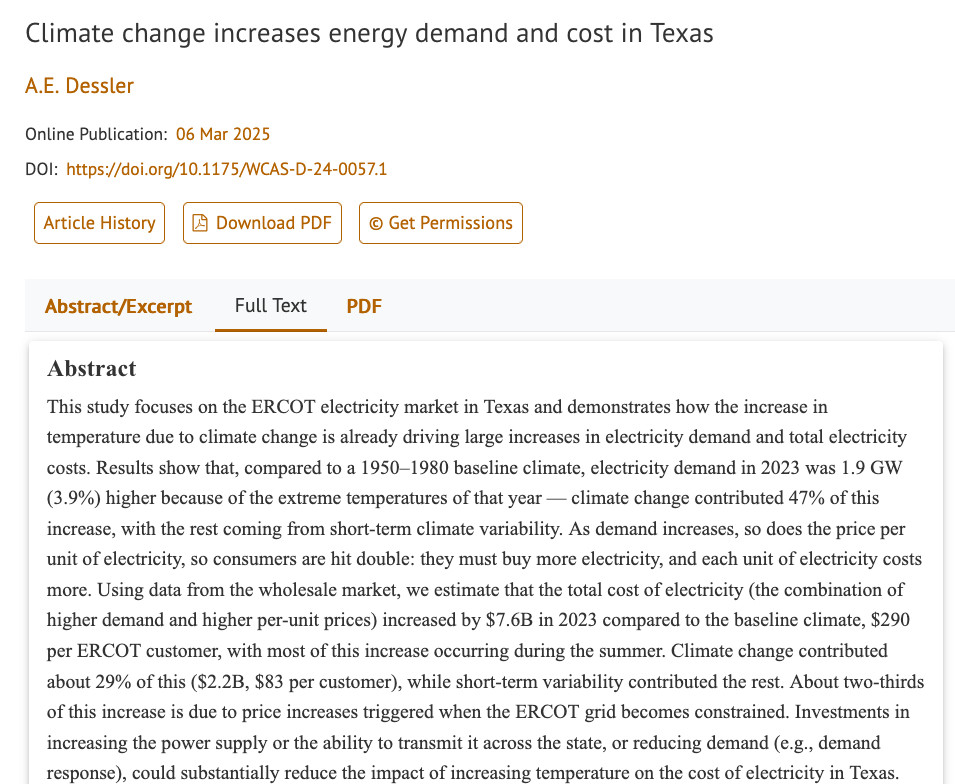Screen dimensions: 955x784
Task: Select the Full Text tab
Action: pos(270,305)
